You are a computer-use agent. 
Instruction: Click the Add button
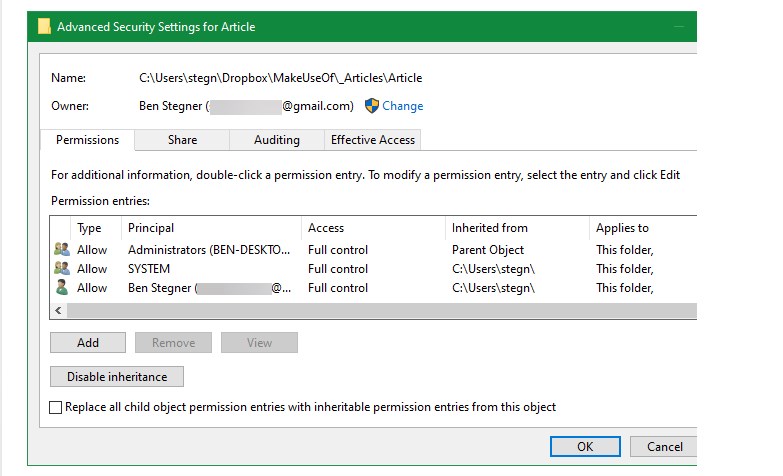pyautogui.click(x=88, y=343)
